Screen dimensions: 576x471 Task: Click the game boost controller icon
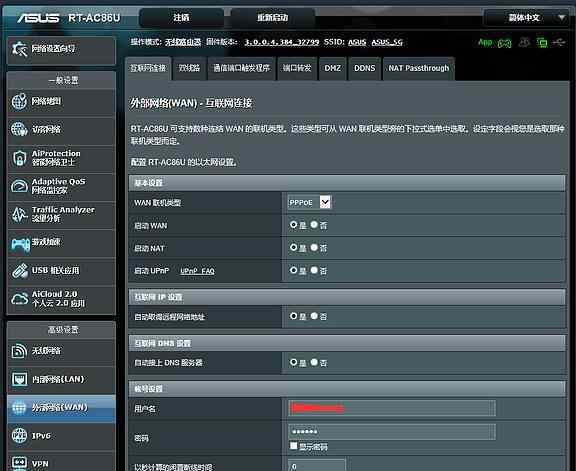pyautogui.click(x=20, y=244)
